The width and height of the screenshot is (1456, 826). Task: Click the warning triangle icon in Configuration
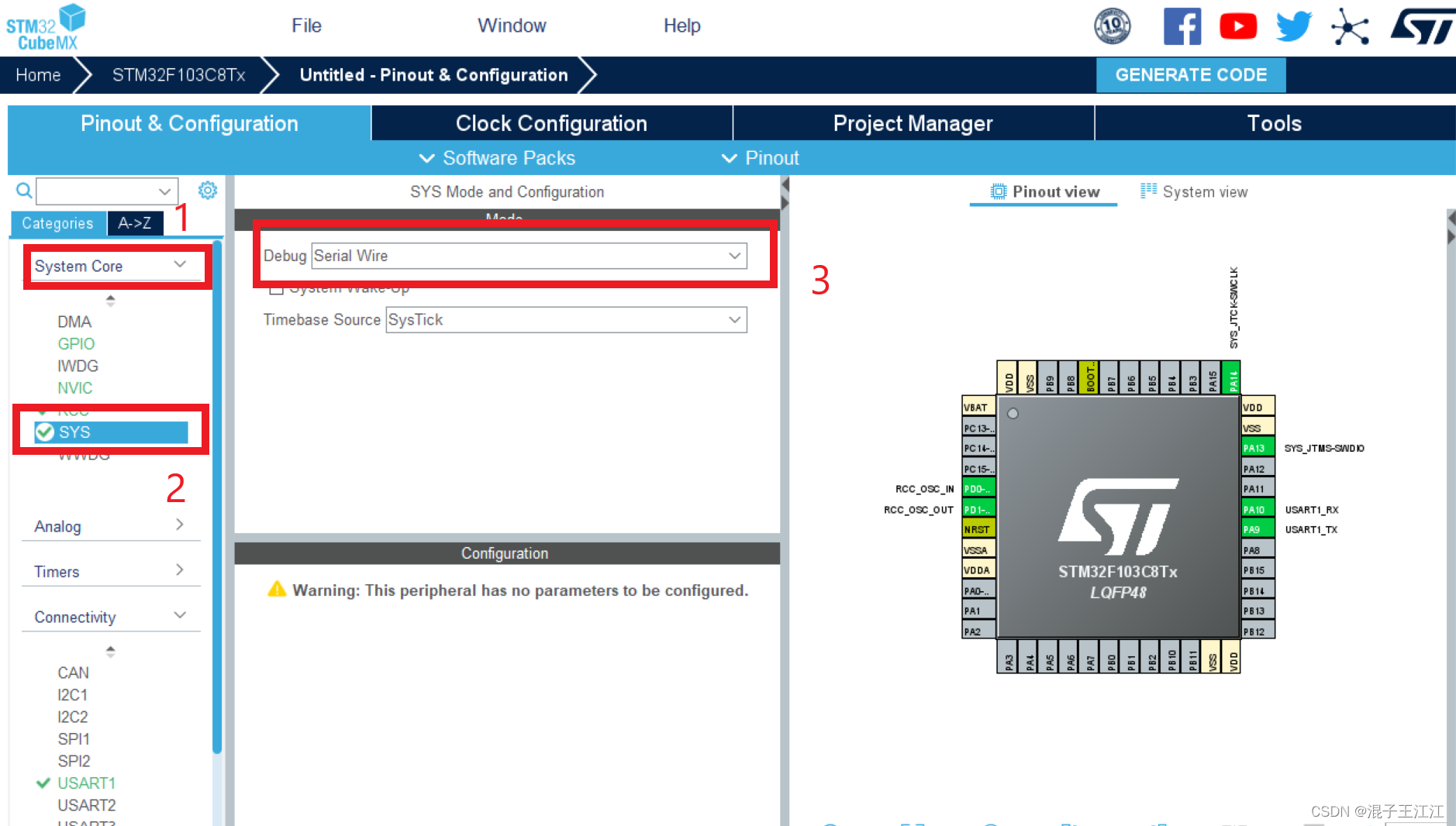click(277, 589)
